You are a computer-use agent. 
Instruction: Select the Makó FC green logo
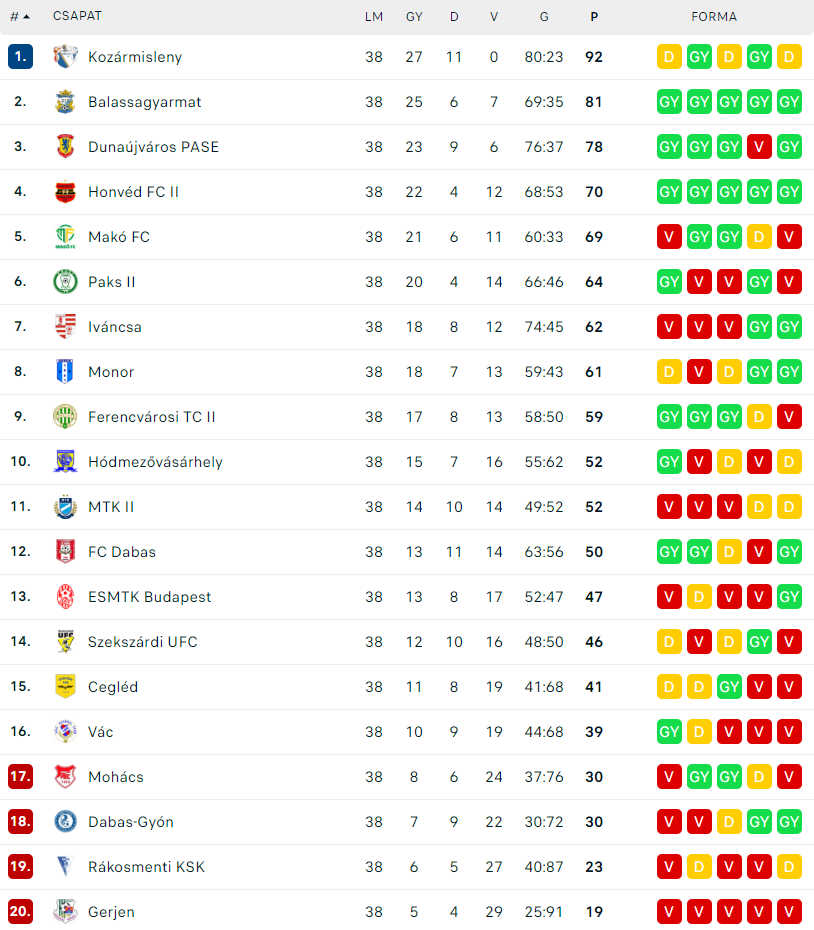pos(65,237)
